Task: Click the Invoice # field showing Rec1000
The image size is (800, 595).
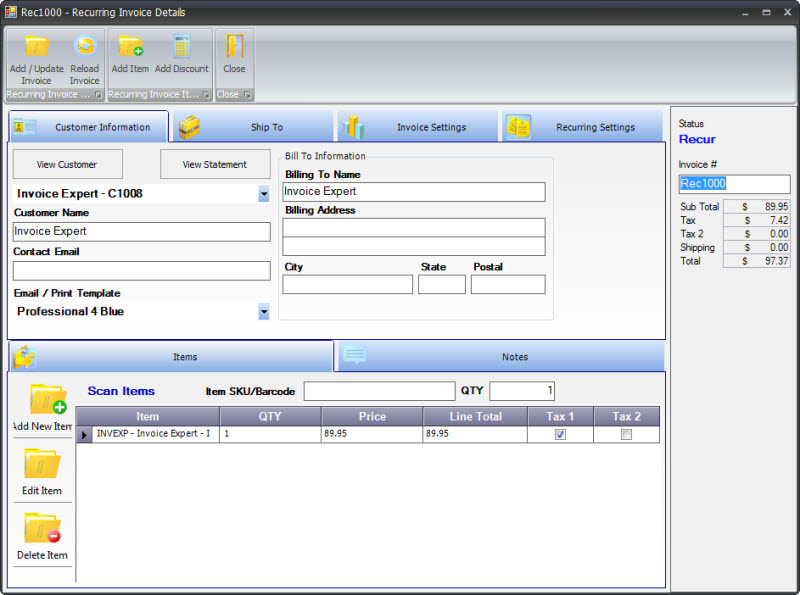Action: pyautogui.click(x=734, y=184)
